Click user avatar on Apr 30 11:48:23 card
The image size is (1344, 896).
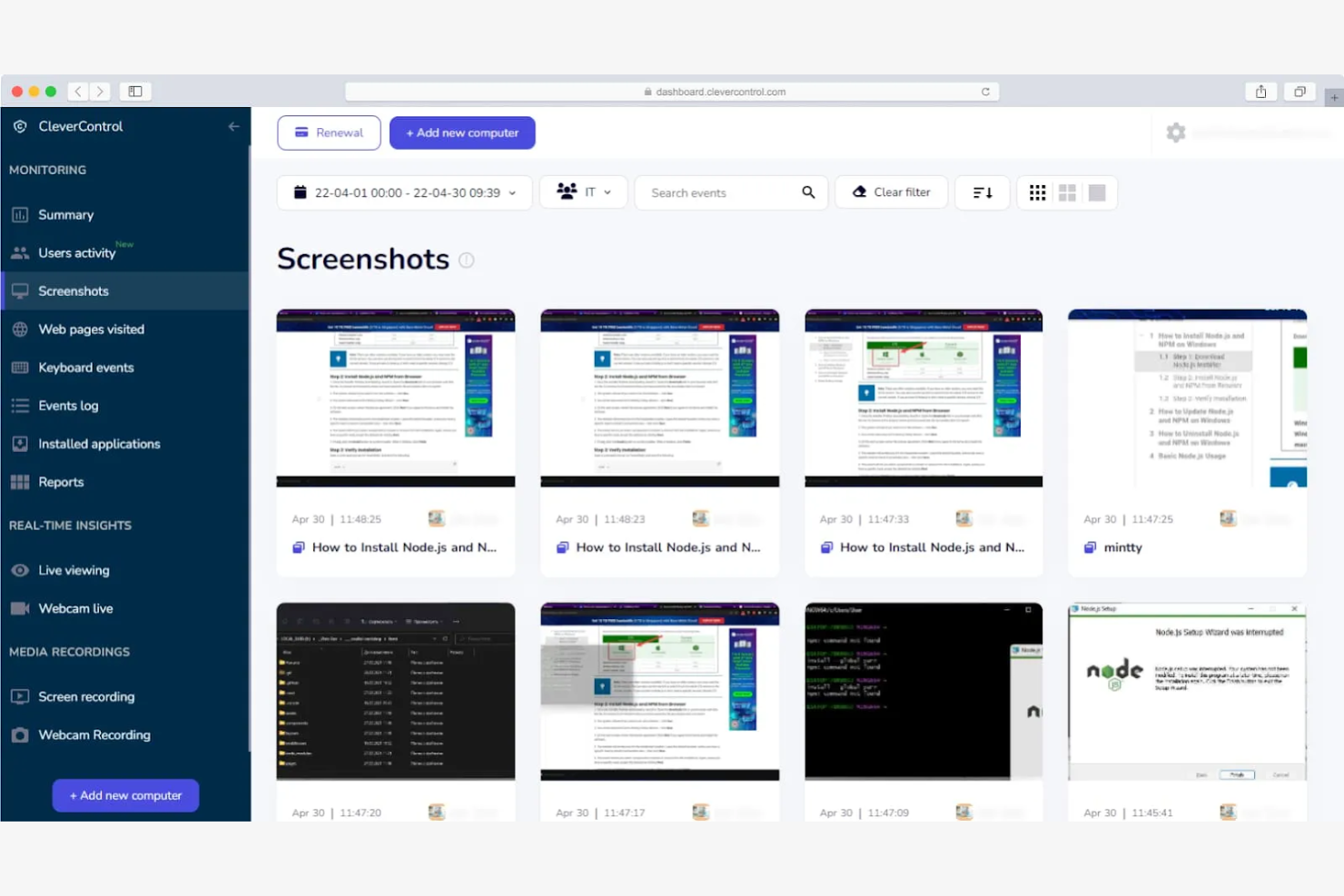[700, 518]
